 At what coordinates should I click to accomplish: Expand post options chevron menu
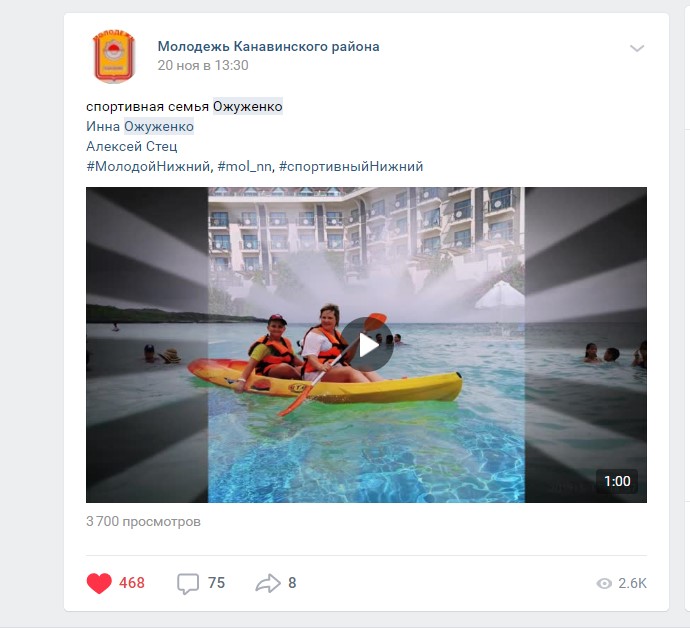pyautogui.click(x=637, y=48)
